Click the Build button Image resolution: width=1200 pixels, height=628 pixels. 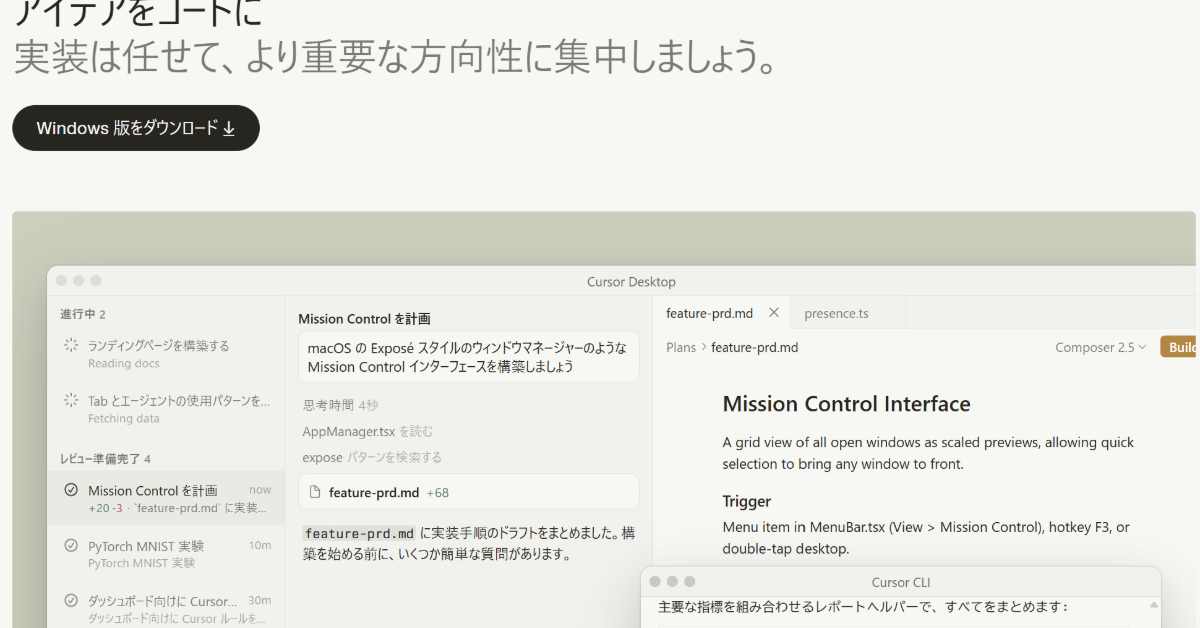(1180, 347)
